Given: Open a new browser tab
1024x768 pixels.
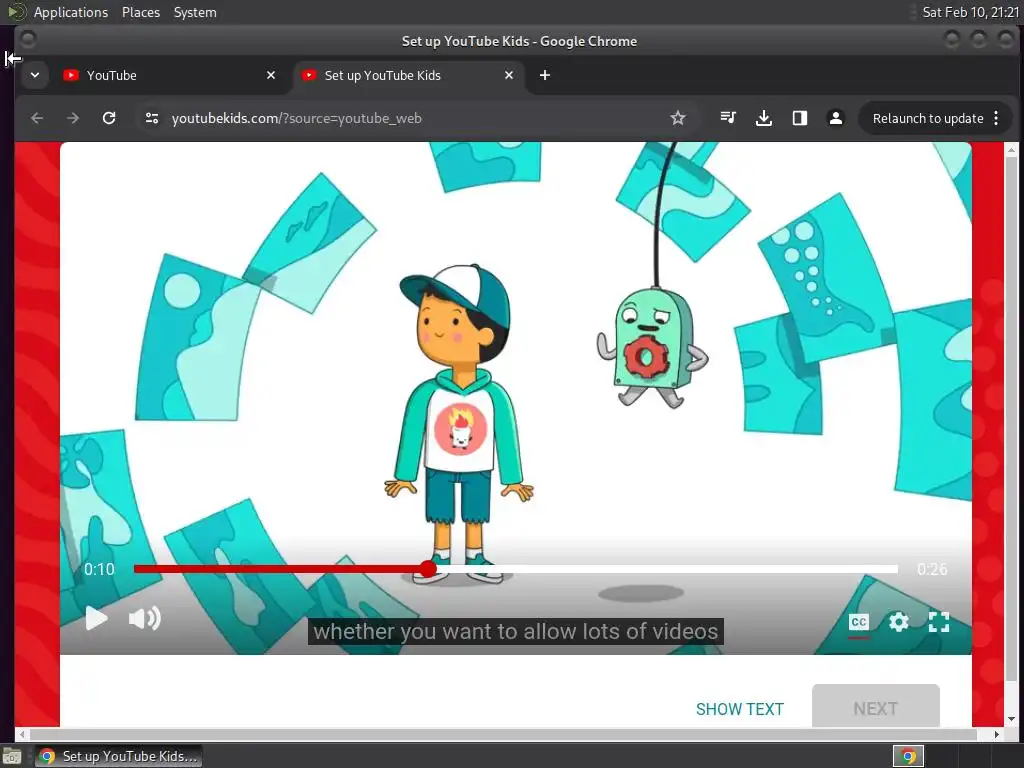Looking at the screenshot, I should pyautogui.click(x=545, y=75).
